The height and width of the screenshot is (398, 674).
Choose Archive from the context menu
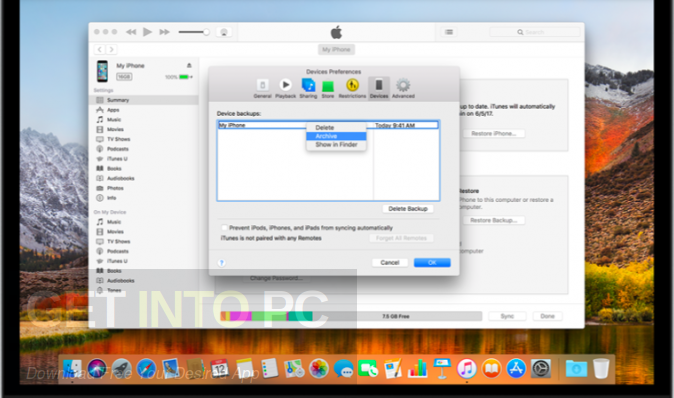[336, 136]
